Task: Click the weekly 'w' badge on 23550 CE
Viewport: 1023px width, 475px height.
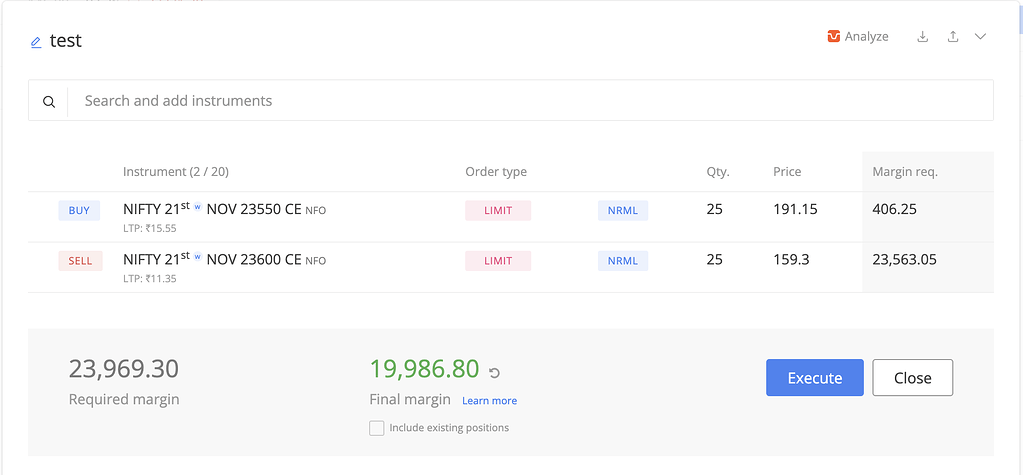Action: pos(198,207)
